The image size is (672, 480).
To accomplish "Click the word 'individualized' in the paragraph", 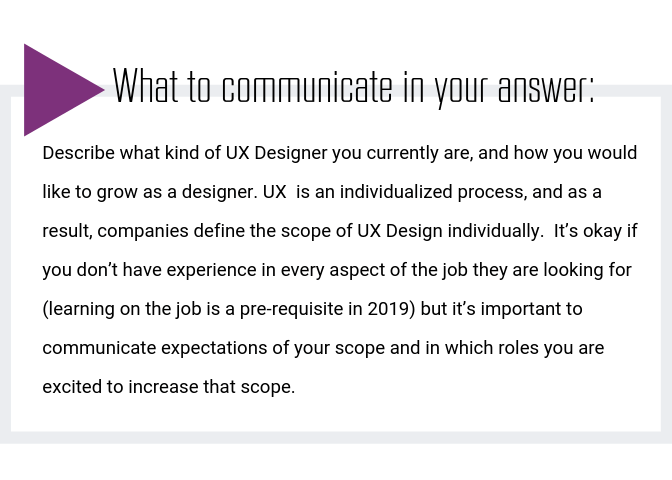I will [x=396, y=192].
